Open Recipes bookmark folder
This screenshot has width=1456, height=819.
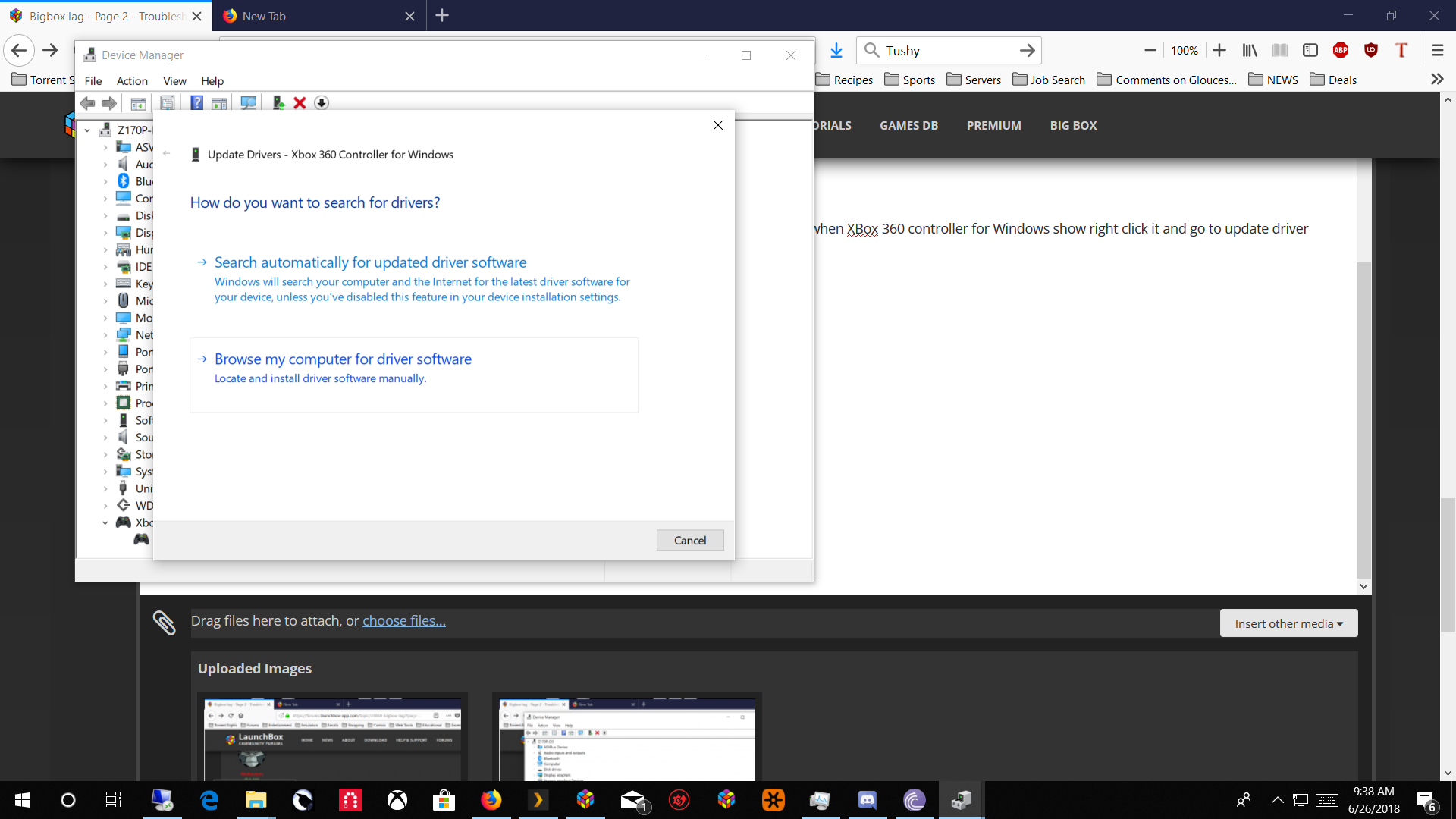845,80
